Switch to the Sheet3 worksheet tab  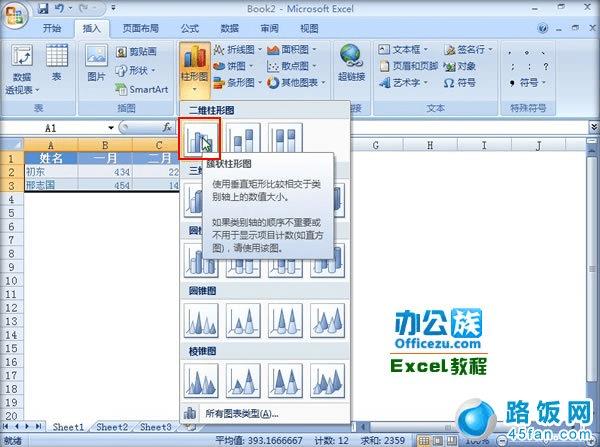click(155, 427)
